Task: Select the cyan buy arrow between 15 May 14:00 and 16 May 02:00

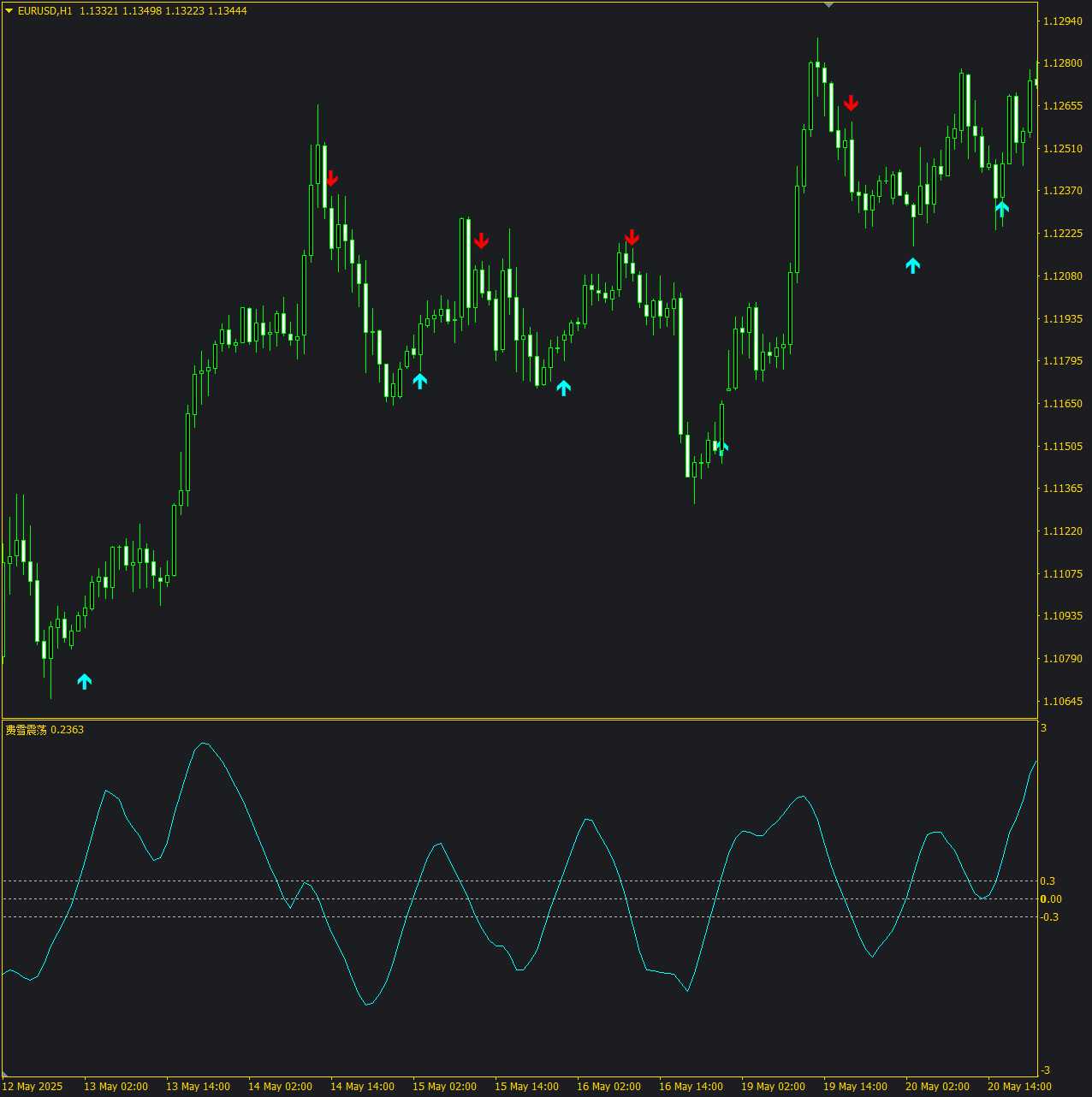Action: click(563, 388)
